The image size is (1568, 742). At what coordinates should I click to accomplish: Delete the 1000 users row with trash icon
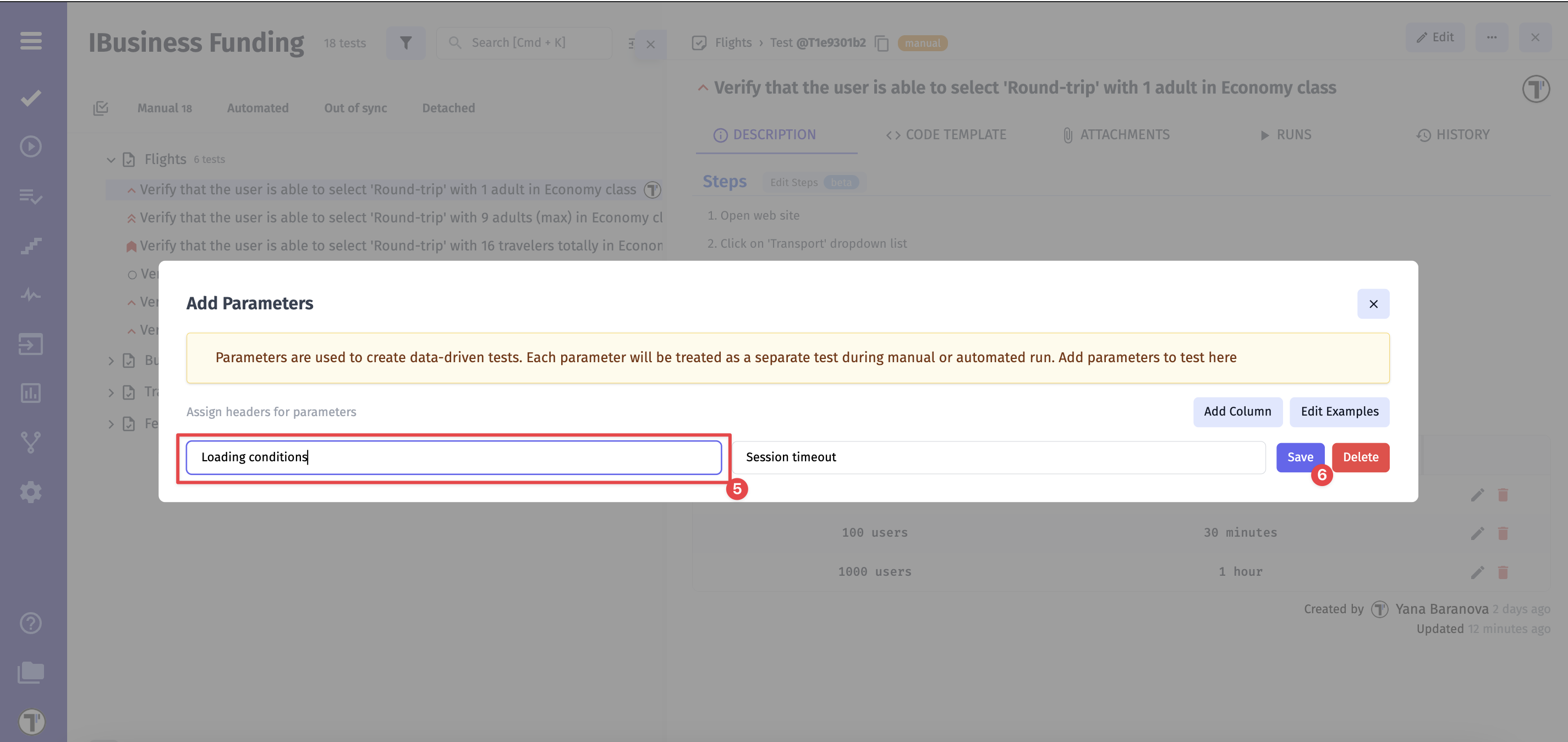pyautogui.click(x=1503, y=572)
